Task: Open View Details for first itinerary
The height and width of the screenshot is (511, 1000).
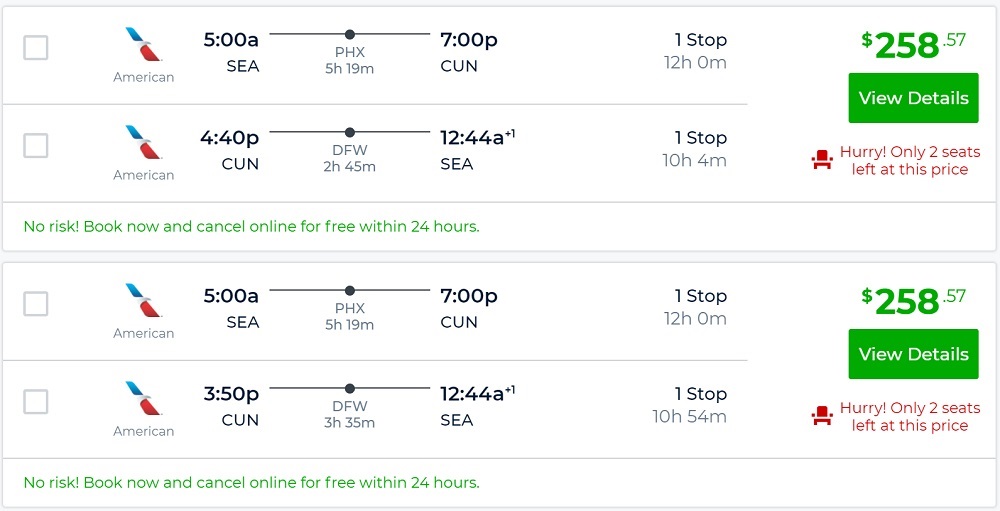Action: click(913, 98)
